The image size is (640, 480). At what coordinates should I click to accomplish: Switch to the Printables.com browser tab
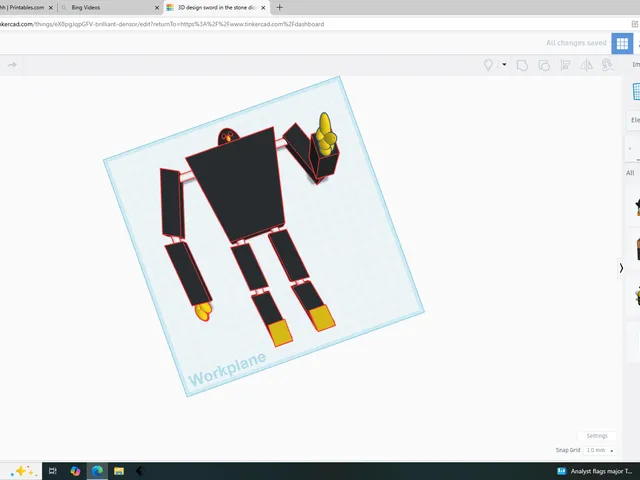(24, 7)
